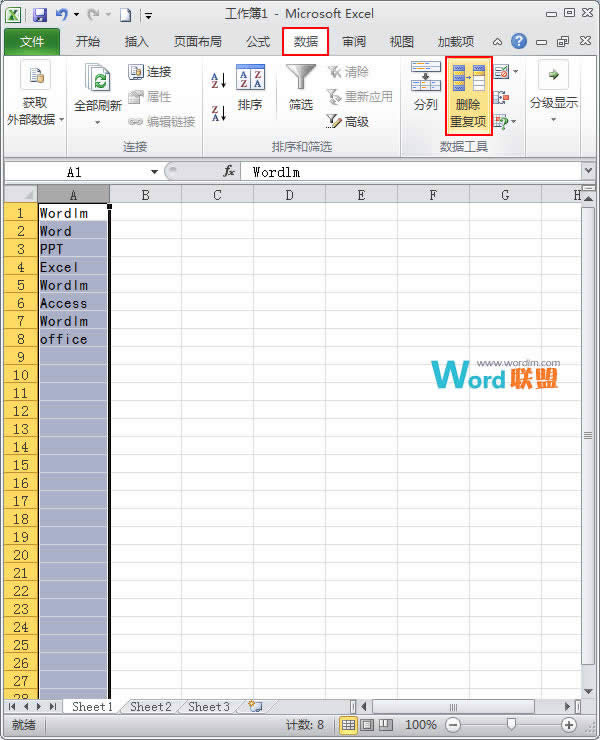Click the vertical scrollbar thumb
This screenshot has height=740, width=600.
[x=588, y=435]
